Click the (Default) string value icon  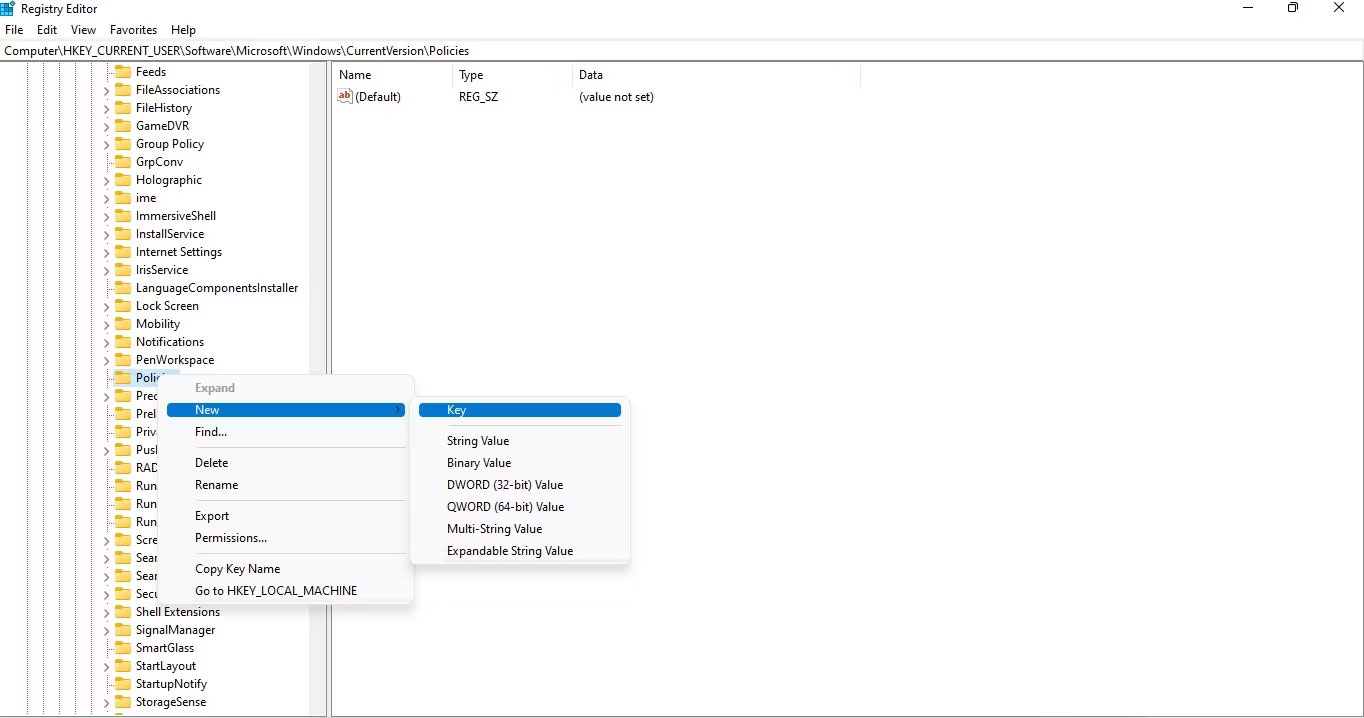pyautogui.click(x=344, y=97)
